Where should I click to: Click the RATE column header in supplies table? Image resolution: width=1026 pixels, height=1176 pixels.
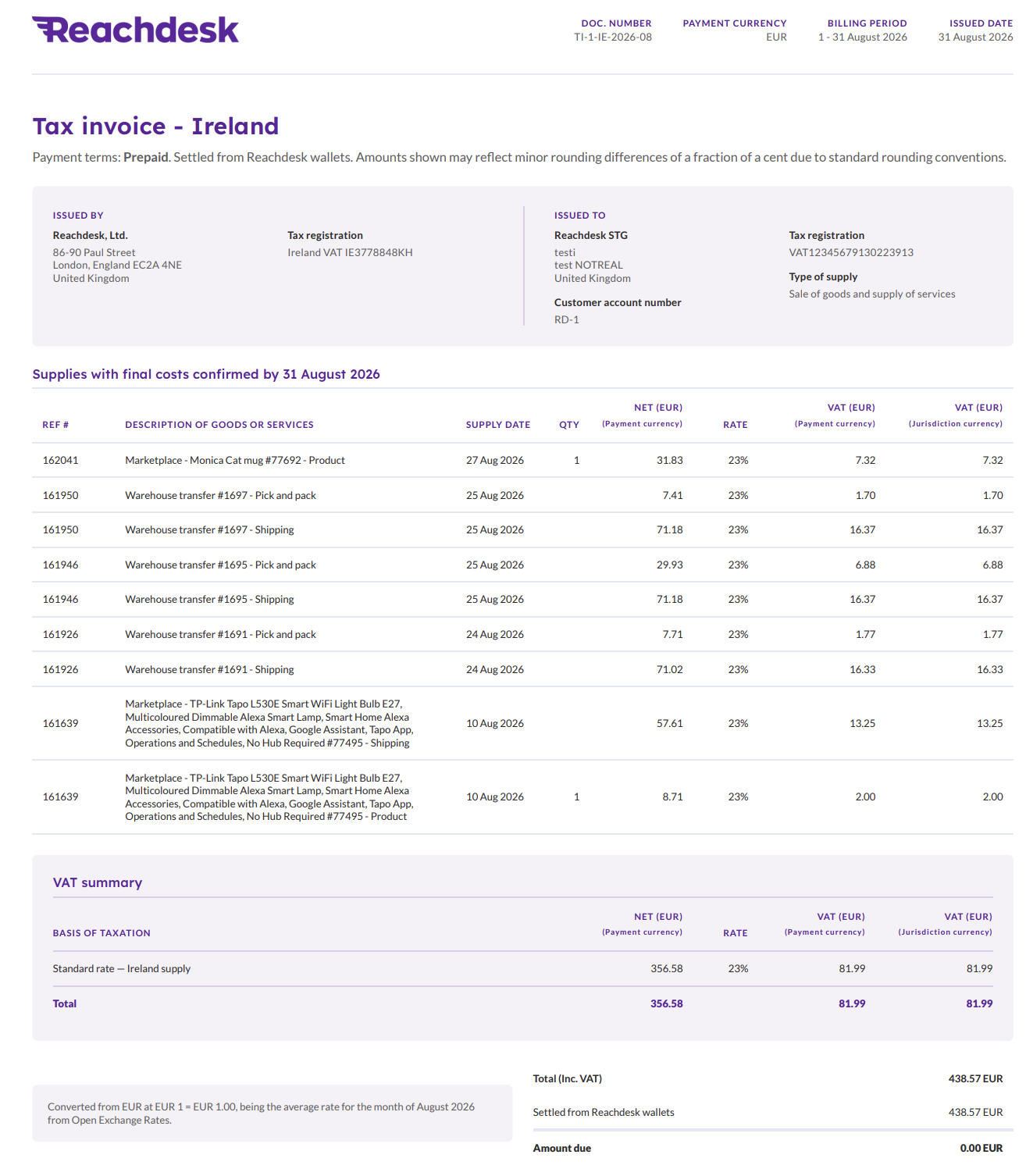click(x=736, y=425)
